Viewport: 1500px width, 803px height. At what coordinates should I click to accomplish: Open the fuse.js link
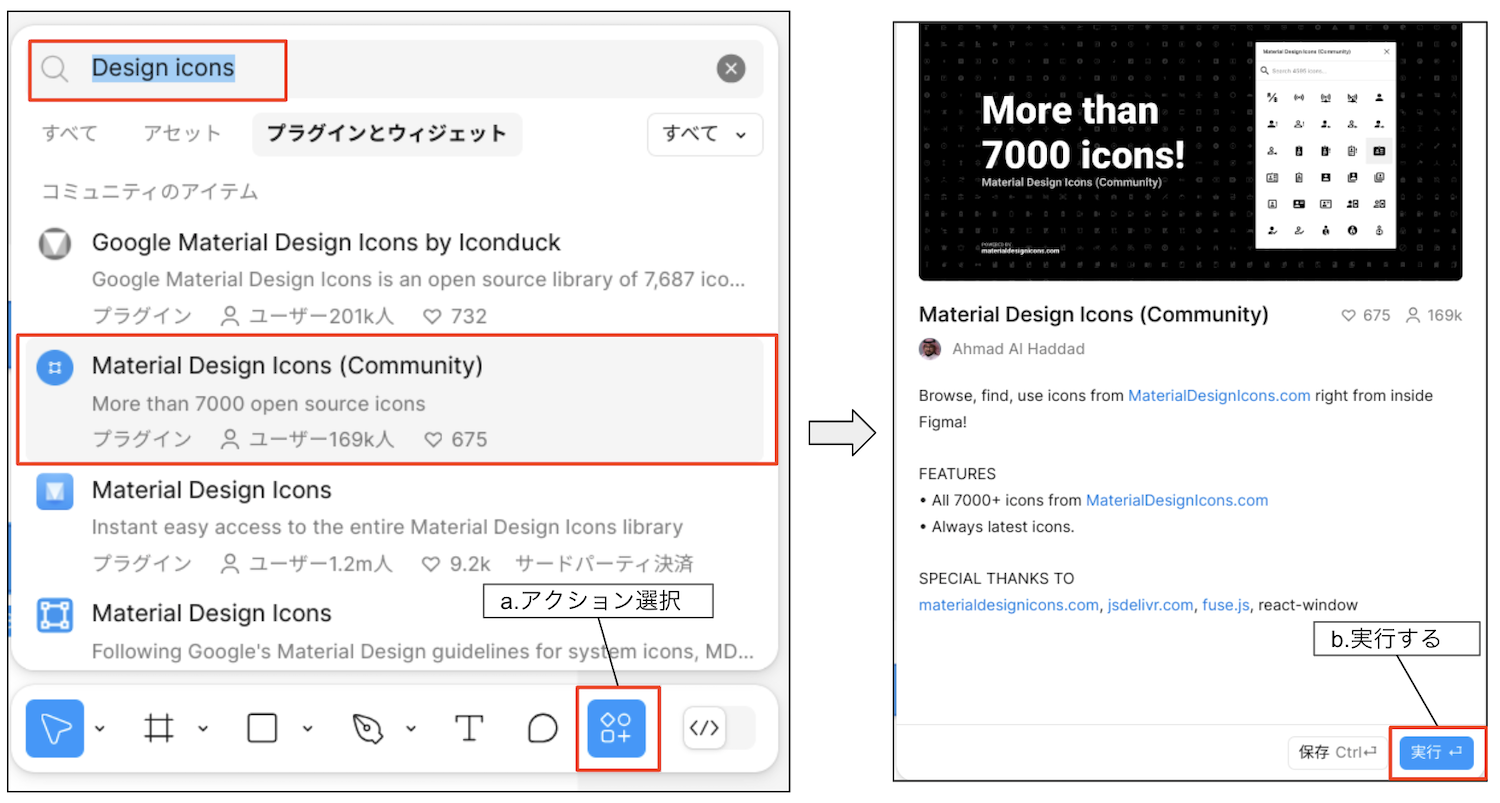pos(1226,605)
